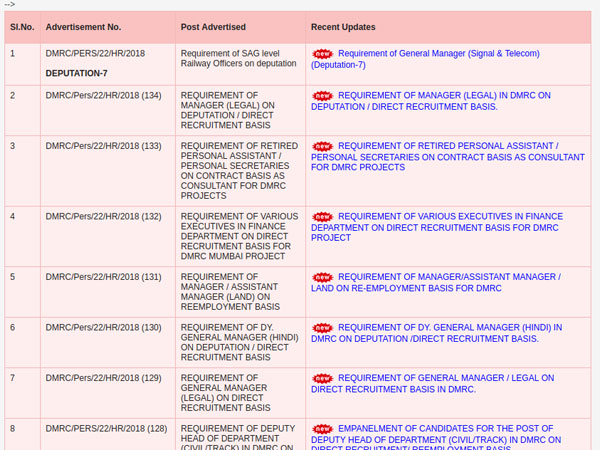Viewport: 600px width, 450px height.
Task: Select advertisement DMRC/Pers/22/HR/2018 (134)
Action: (104, 96)
